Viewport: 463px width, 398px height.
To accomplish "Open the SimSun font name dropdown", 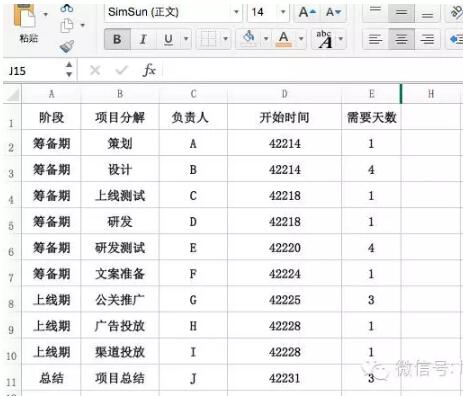I will click(x=236, y=12).
